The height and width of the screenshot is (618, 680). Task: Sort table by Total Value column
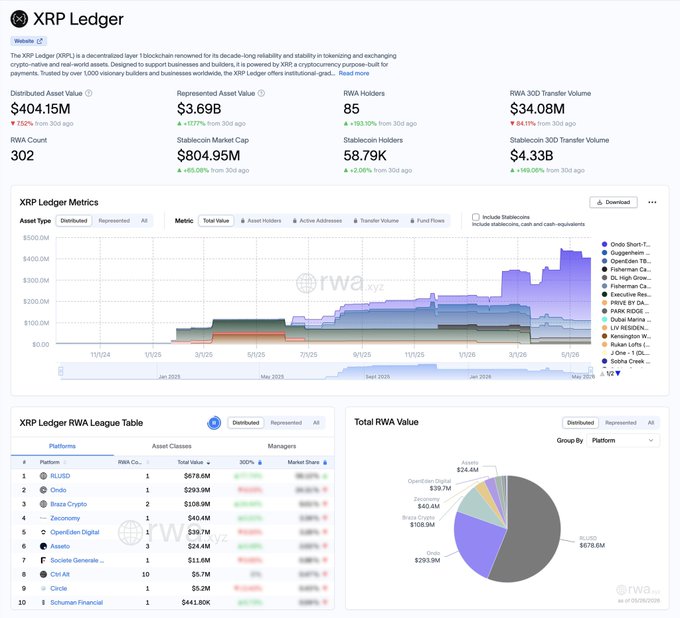[194, 462]
